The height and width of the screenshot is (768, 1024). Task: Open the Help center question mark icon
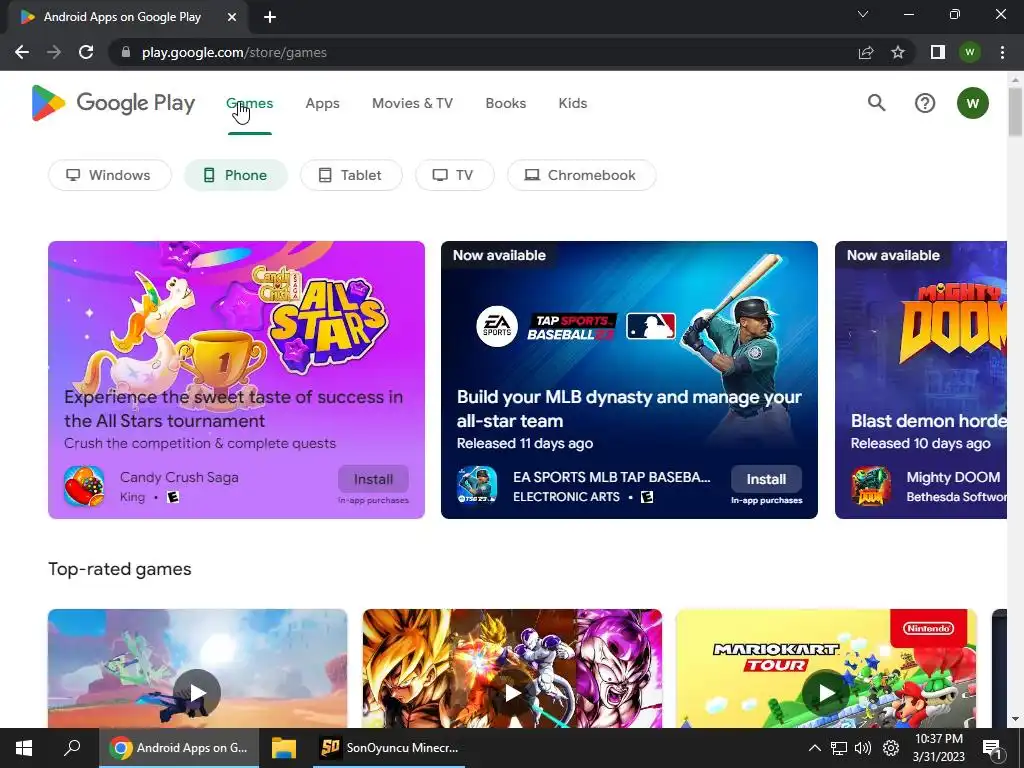tap(925, 103)
